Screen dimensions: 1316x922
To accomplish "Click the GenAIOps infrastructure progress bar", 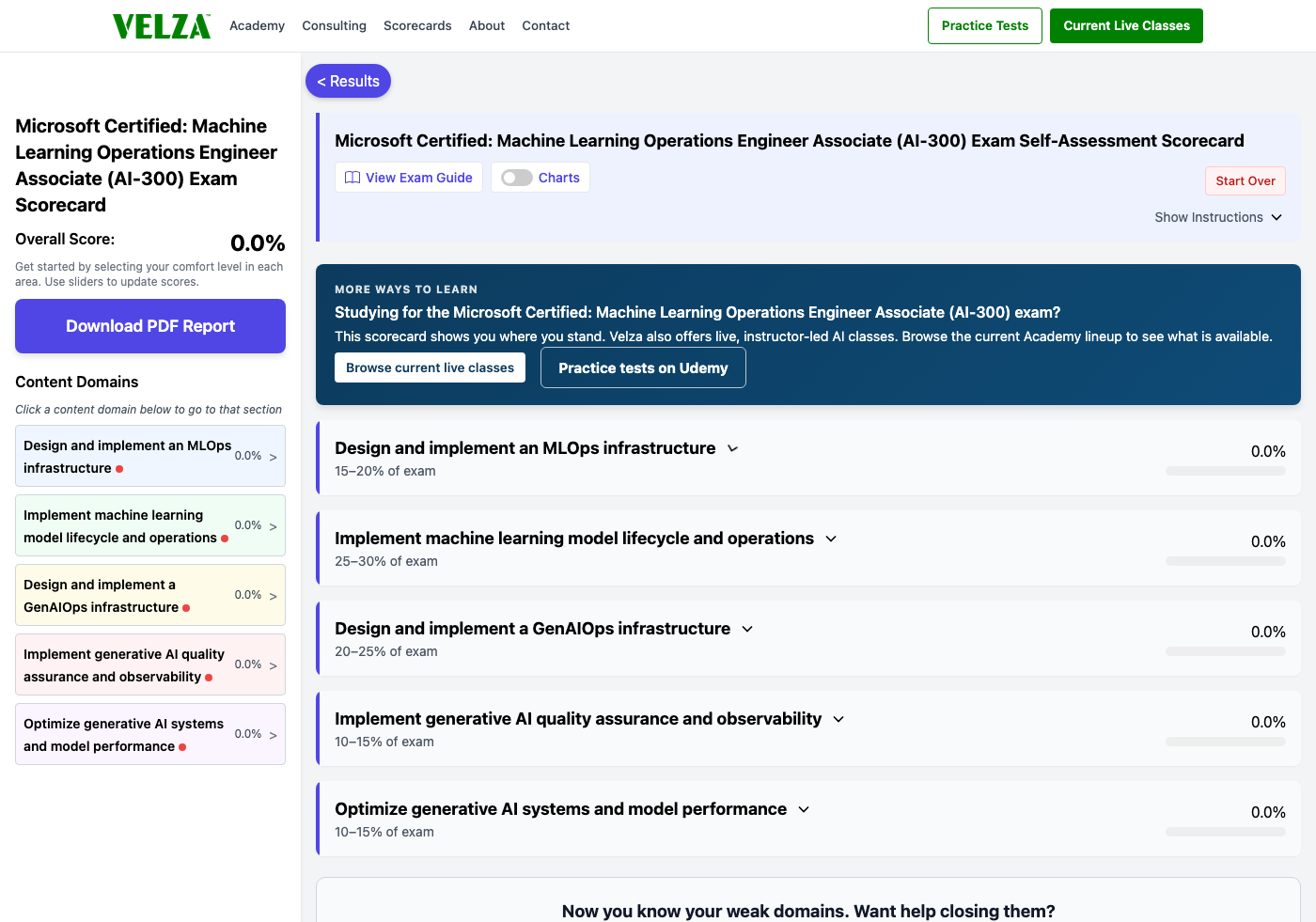I will coord(1226,651).
